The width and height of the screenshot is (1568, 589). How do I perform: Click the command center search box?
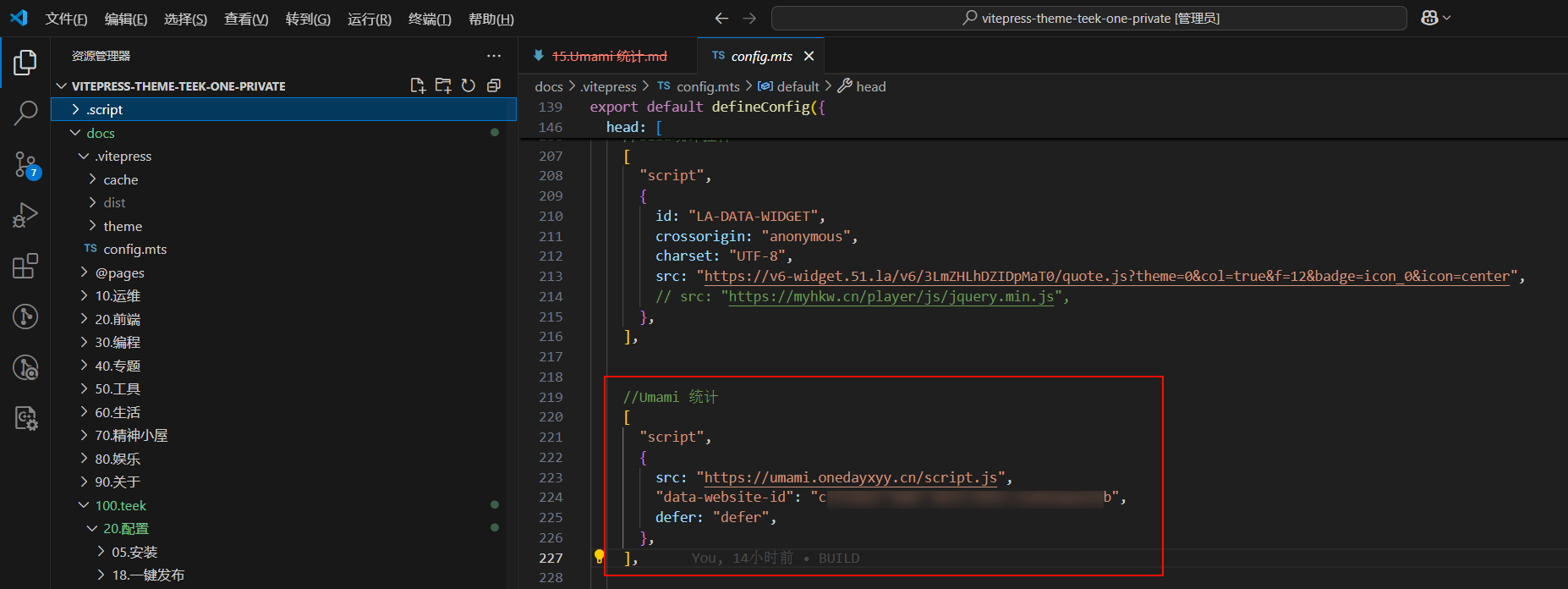pos(1089,18)
